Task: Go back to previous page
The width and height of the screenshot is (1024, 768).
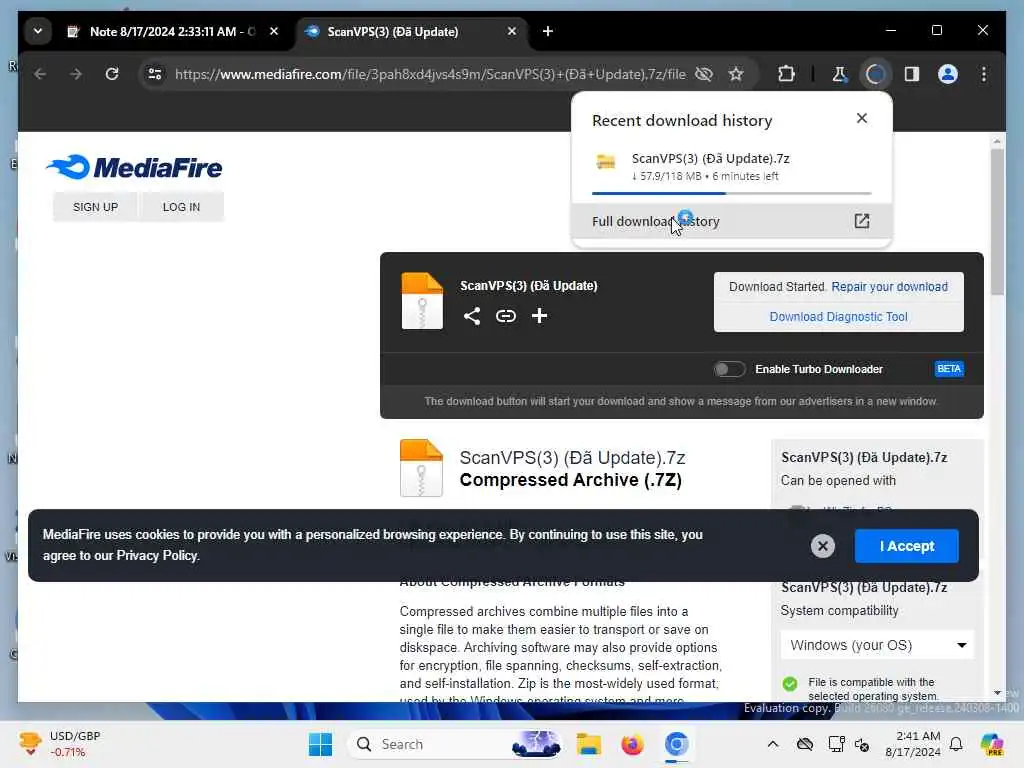Action: [x=40, y=74]
